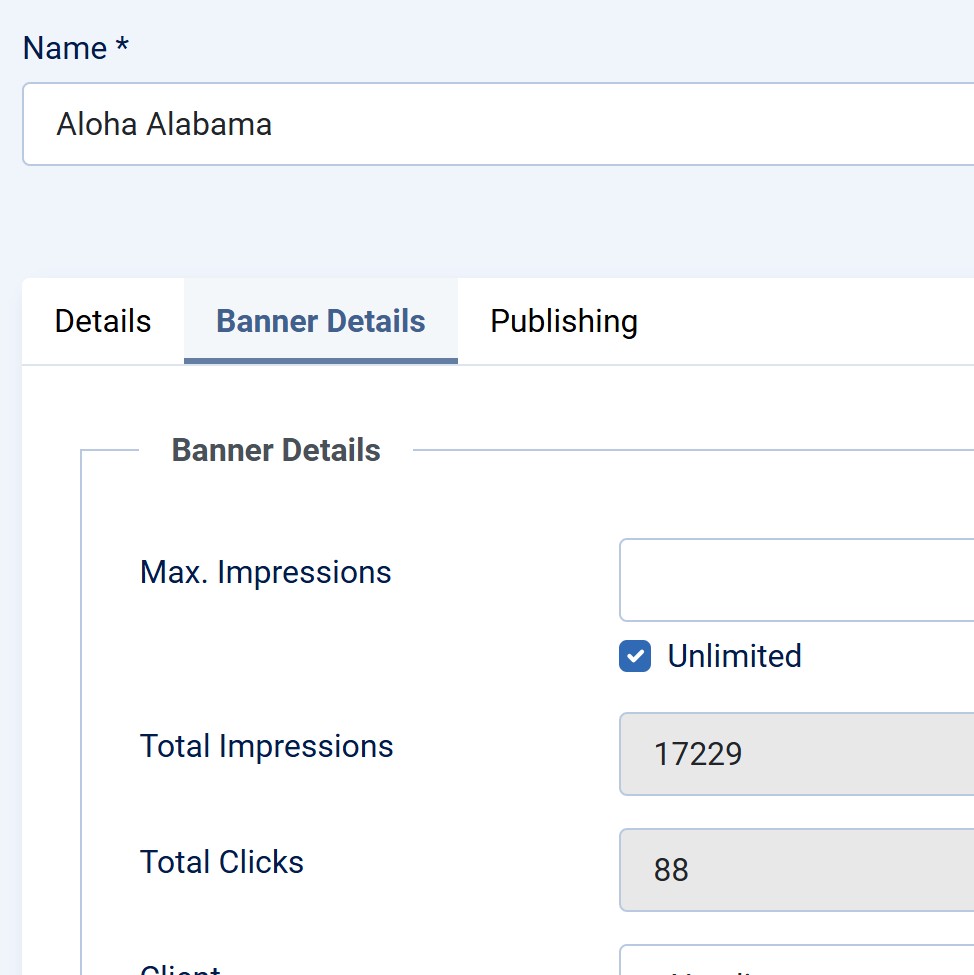Click the Total Clicks label
Image resolution: width=974 pixels, height=975 pixels.
(x=221, y=862)
